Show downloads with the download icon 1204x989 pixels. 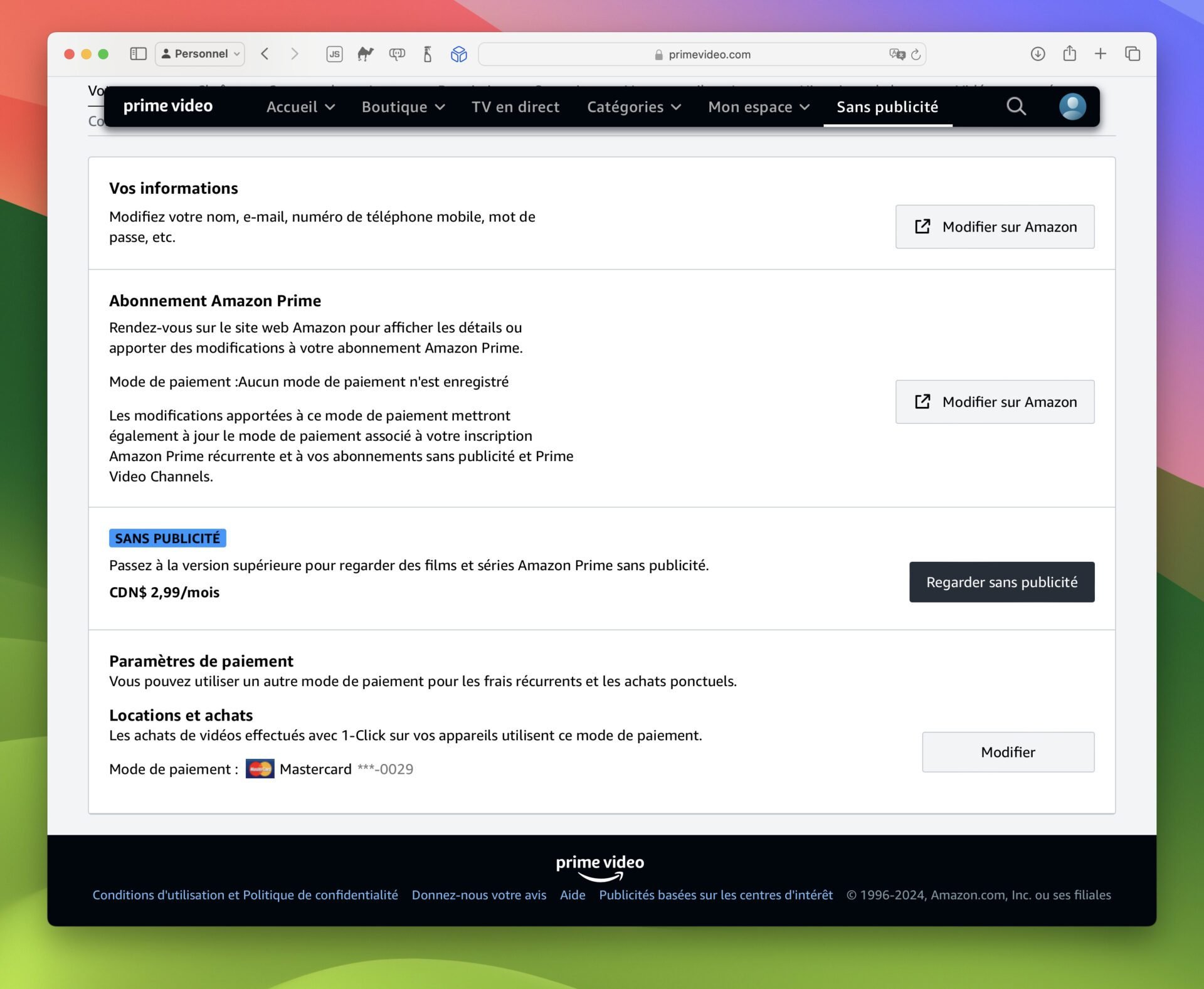(1038, 54)
